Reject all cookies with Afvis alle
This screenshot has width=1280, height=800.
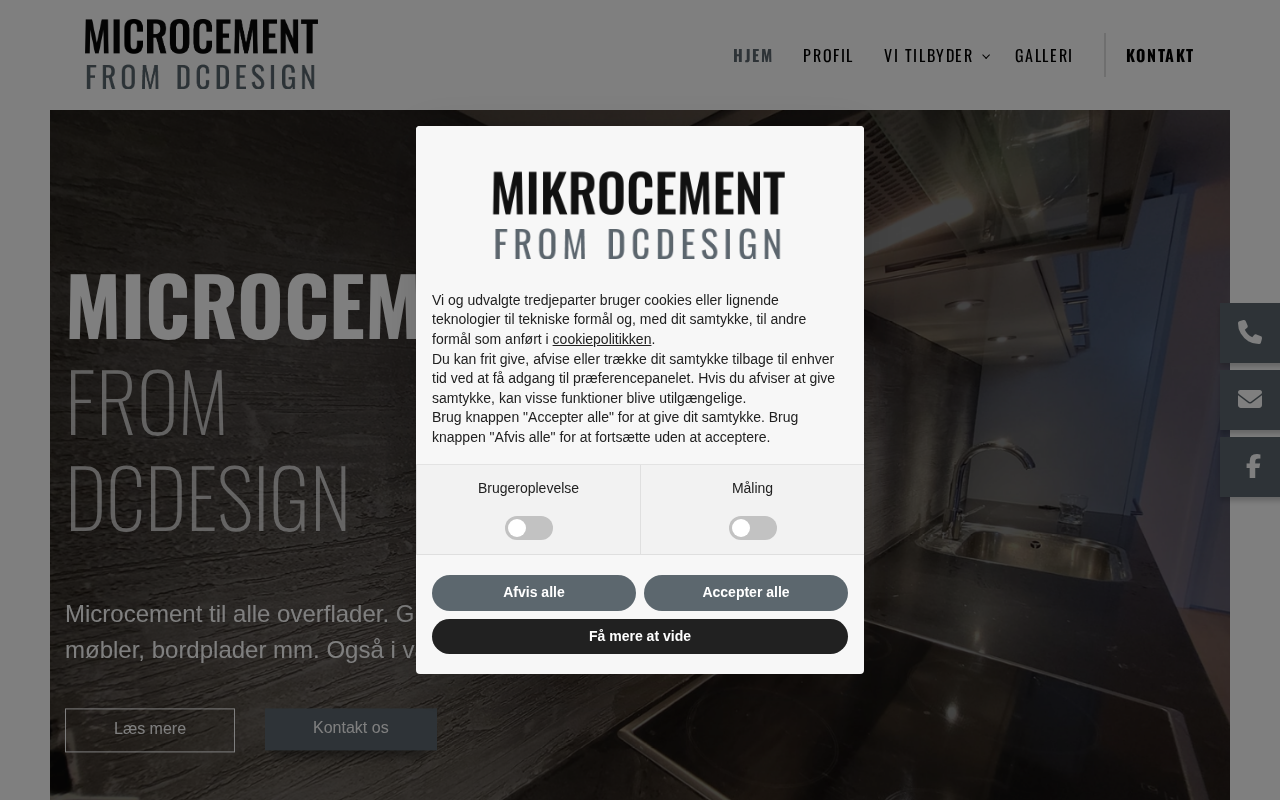pyautogui.click(x=534, y=593)
